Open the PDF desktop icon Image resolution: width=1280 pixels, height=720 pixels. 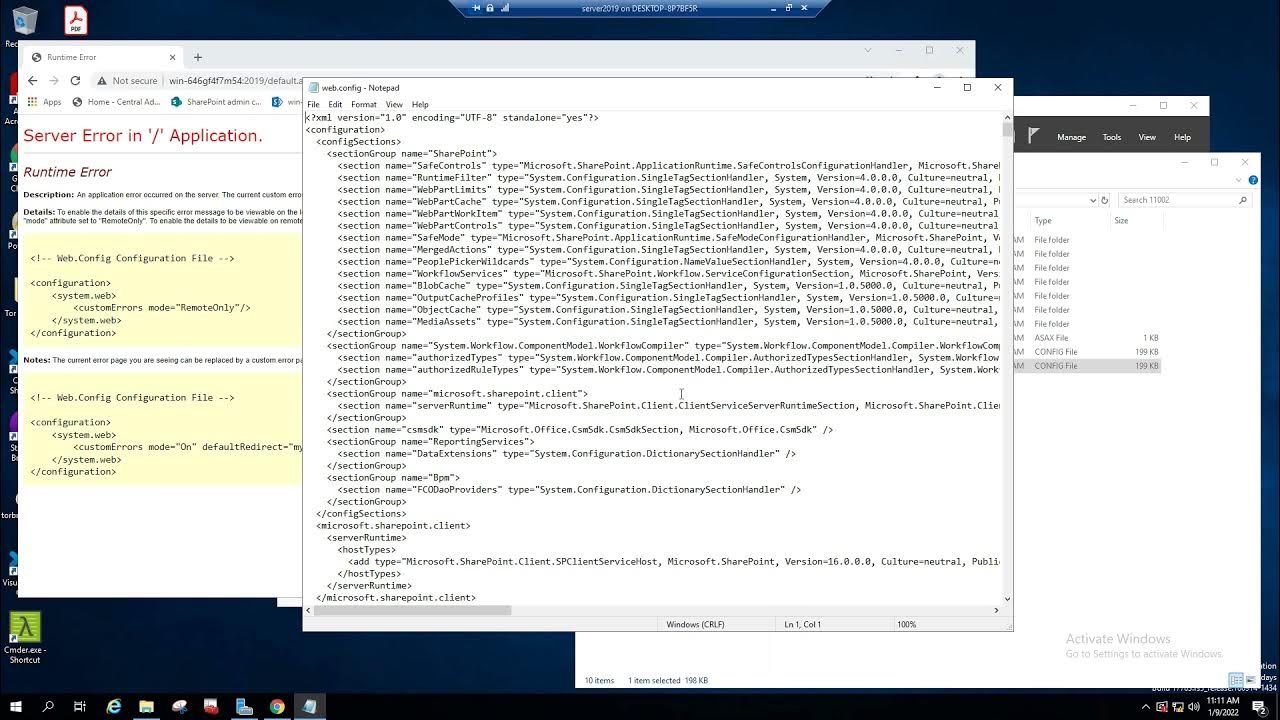pos(76,20)
